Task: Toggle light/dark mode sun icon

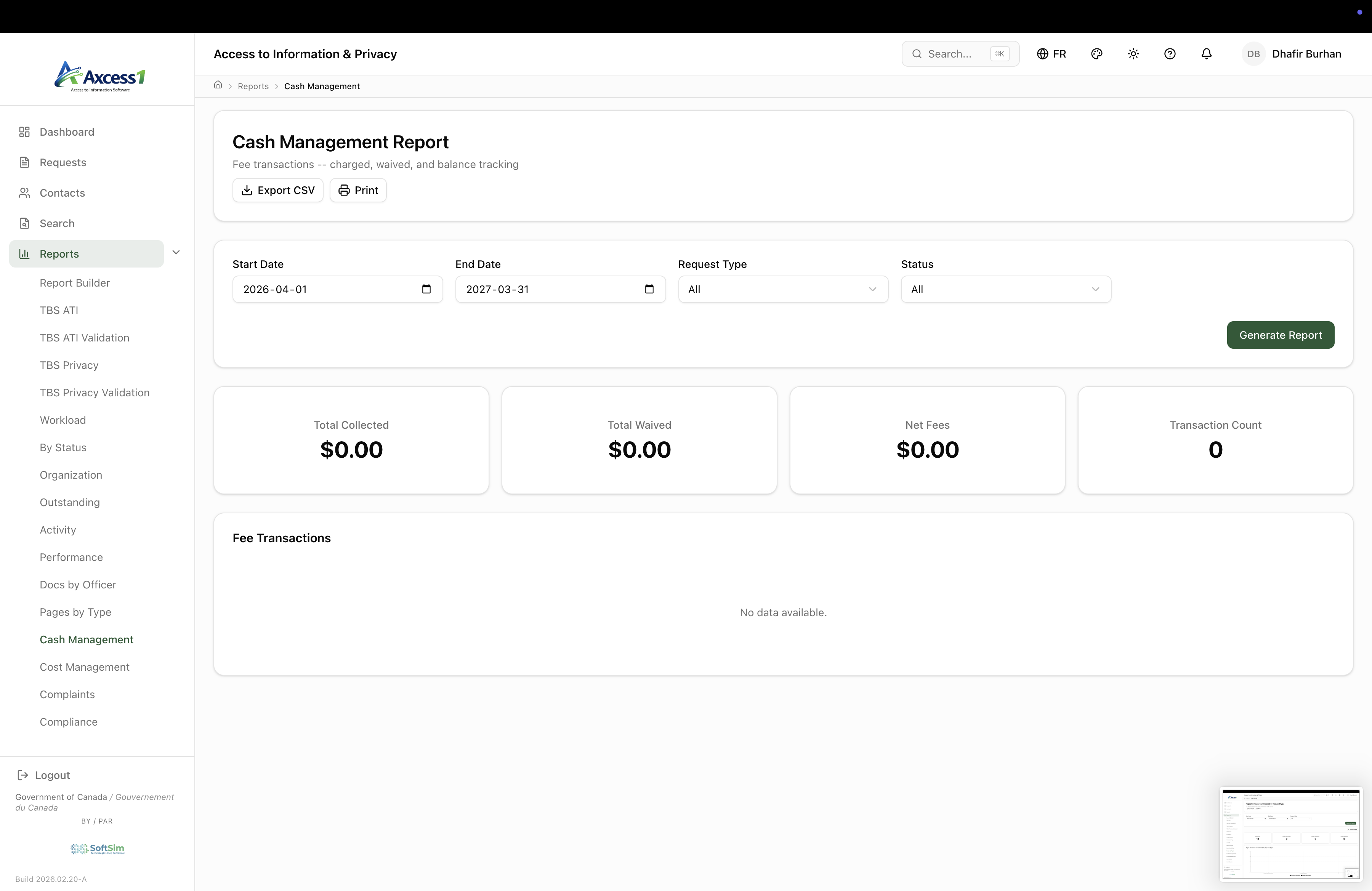Action: (x=1133, y=54)
